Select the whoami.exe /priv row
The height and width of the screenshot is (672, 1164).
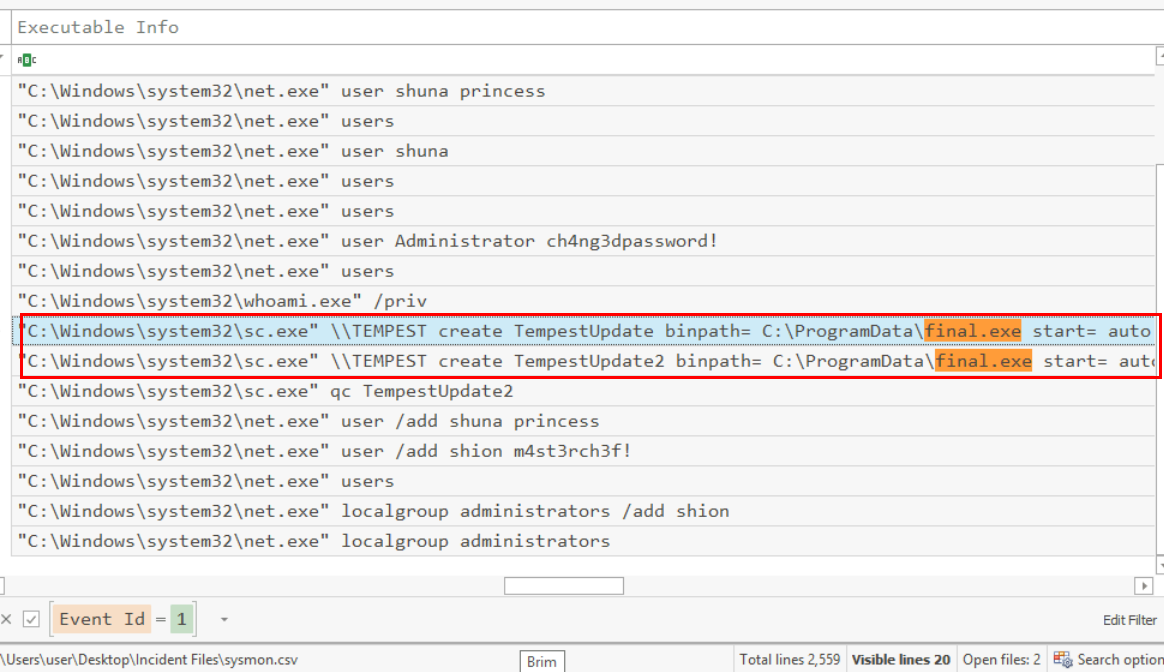point(583,301)
